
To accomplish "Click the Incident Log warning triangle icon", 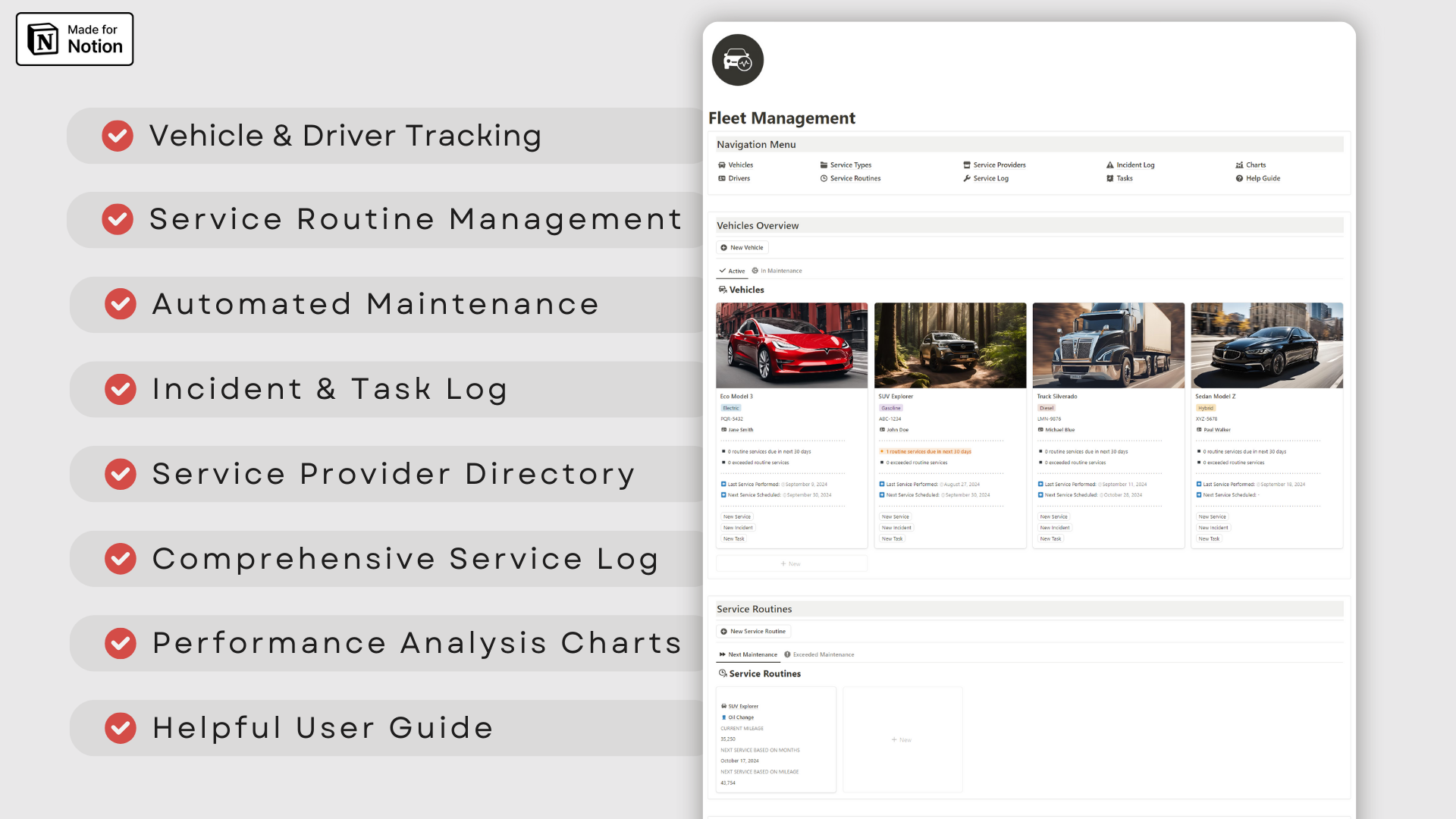I will coord(1109,165).
